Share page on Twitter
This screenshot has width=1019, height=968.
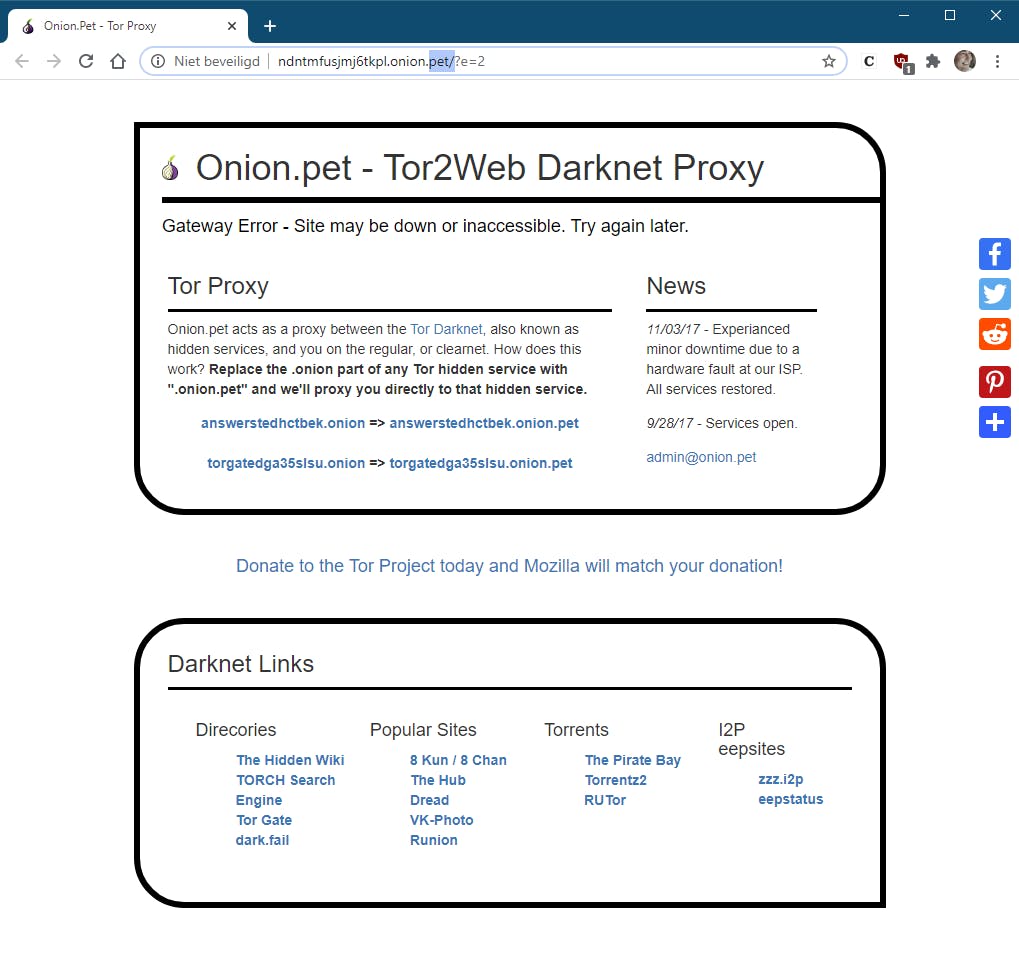coord(995,294)
